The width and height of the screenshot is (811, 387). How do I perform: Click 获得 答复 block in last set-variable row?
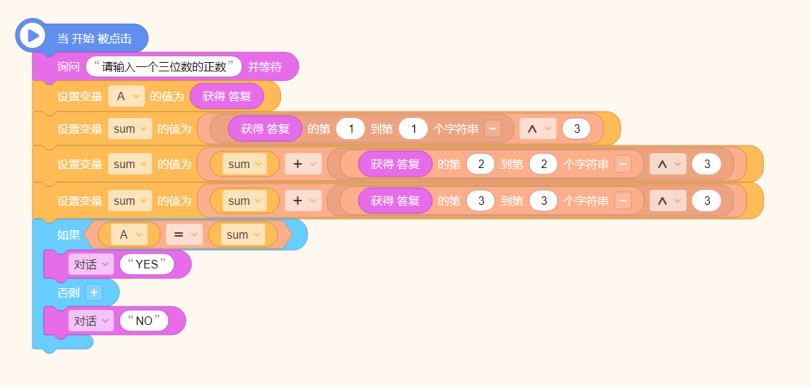(395, 201)
